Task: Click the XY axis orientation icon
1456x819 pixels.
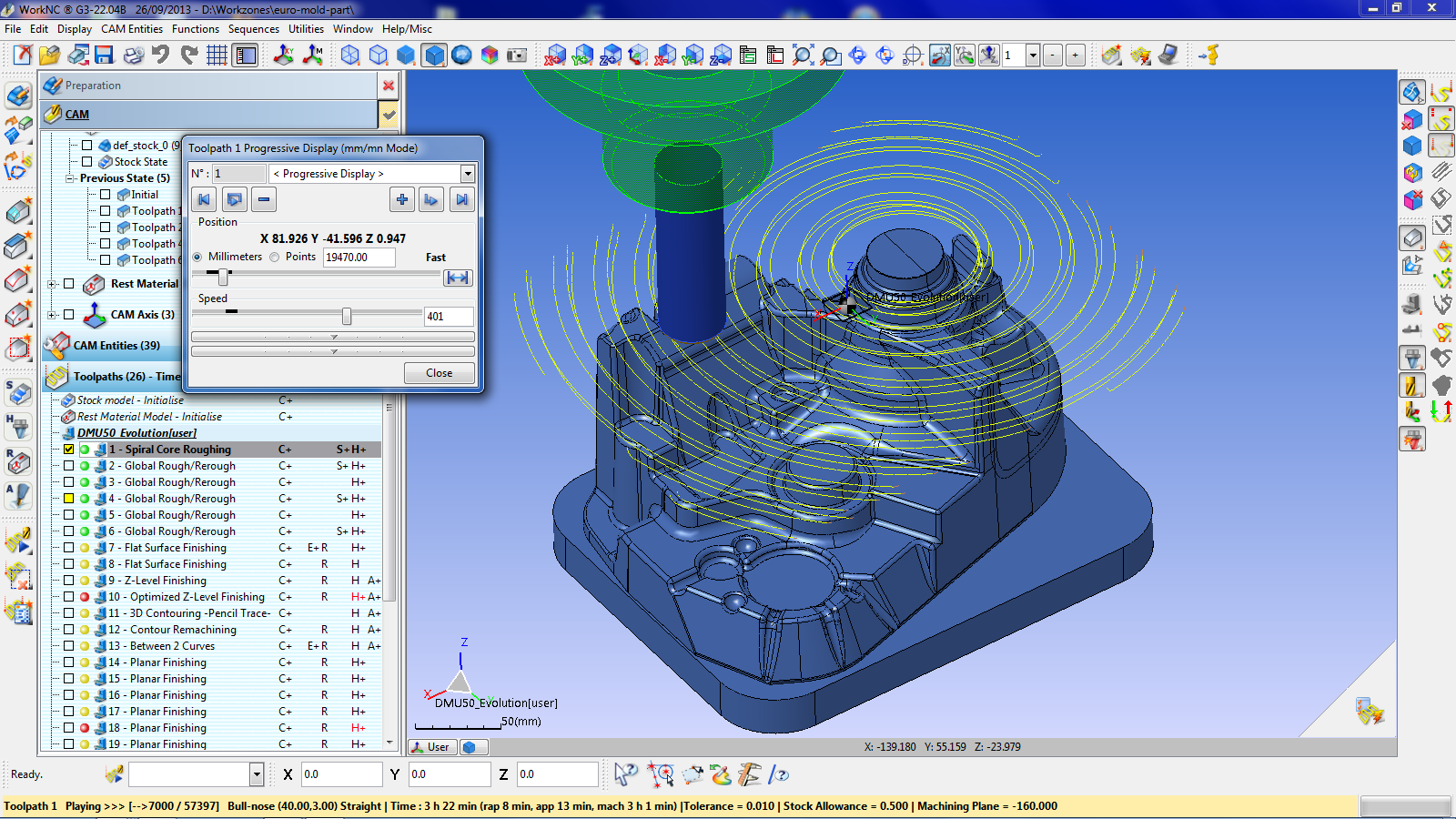Action: (284, 56)
